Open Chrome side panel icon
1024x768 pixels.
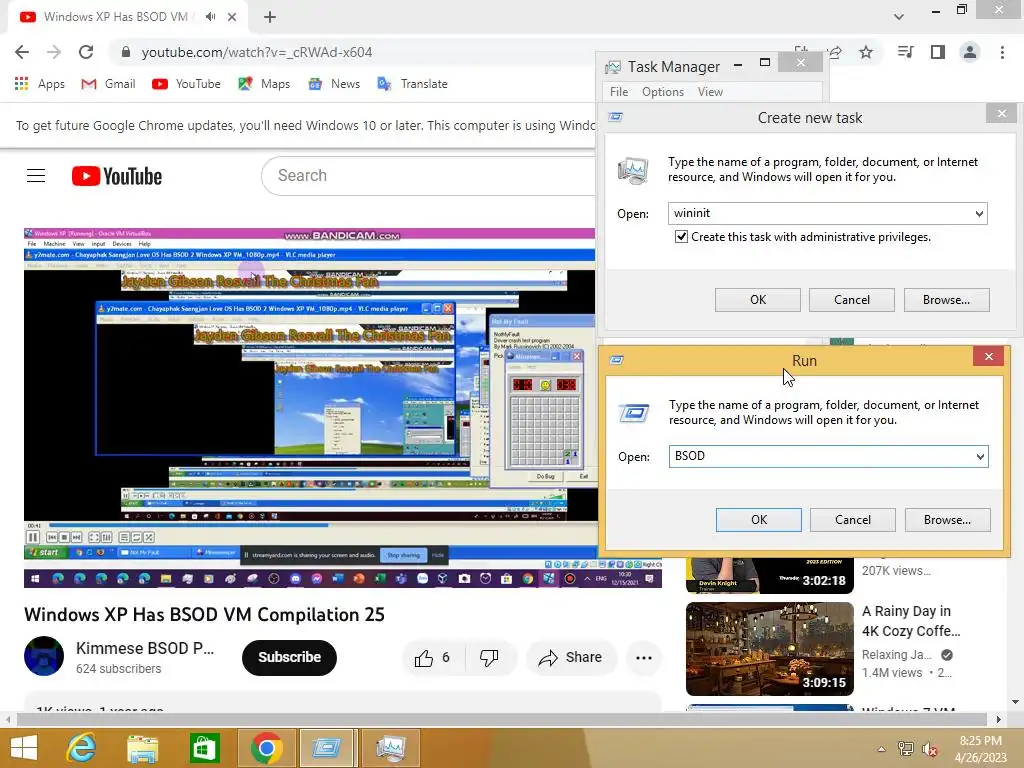pos(938,52)
